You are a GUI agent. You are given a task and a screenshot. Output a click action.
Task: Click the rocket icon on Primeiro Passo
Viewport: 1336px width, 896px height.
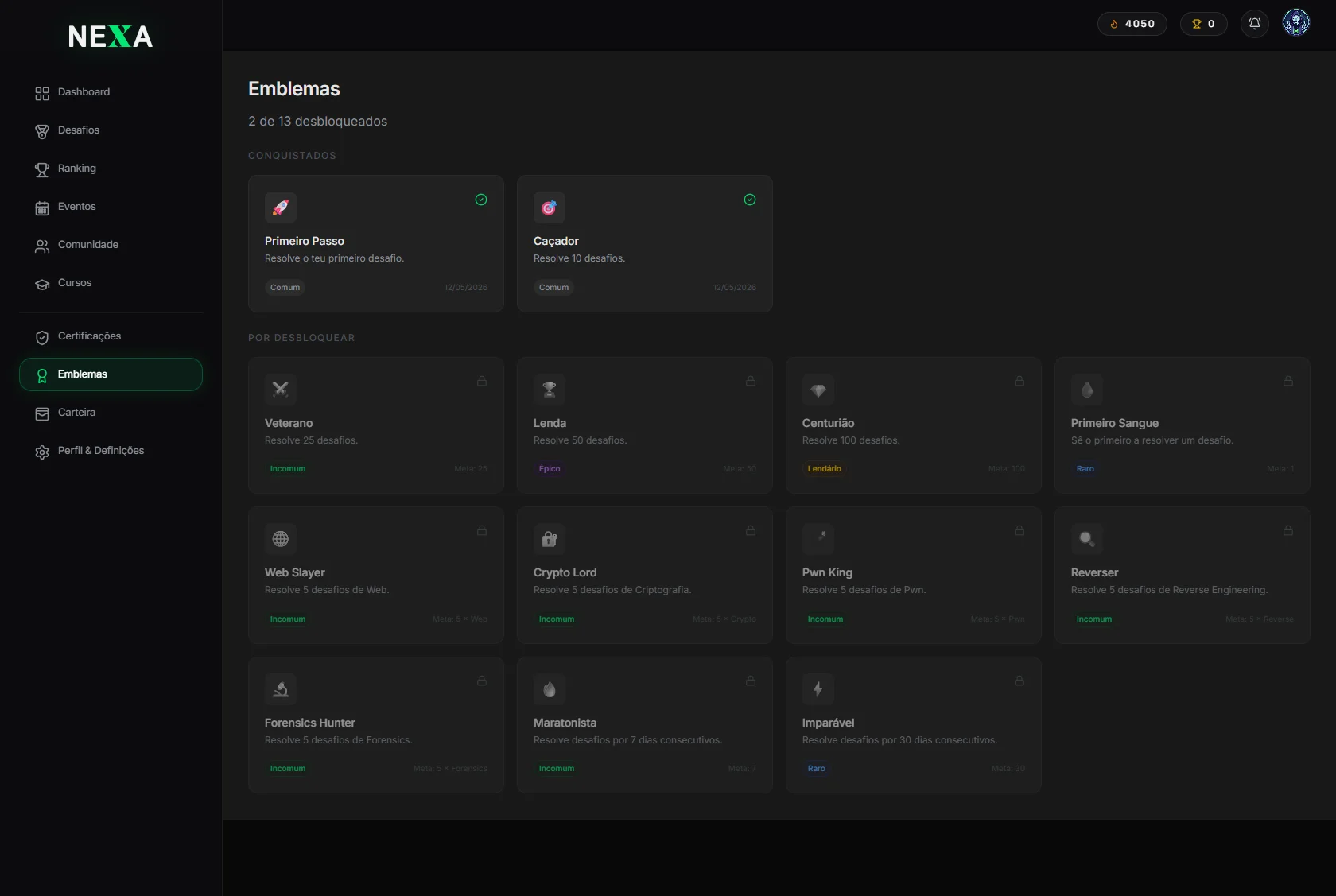281,208
